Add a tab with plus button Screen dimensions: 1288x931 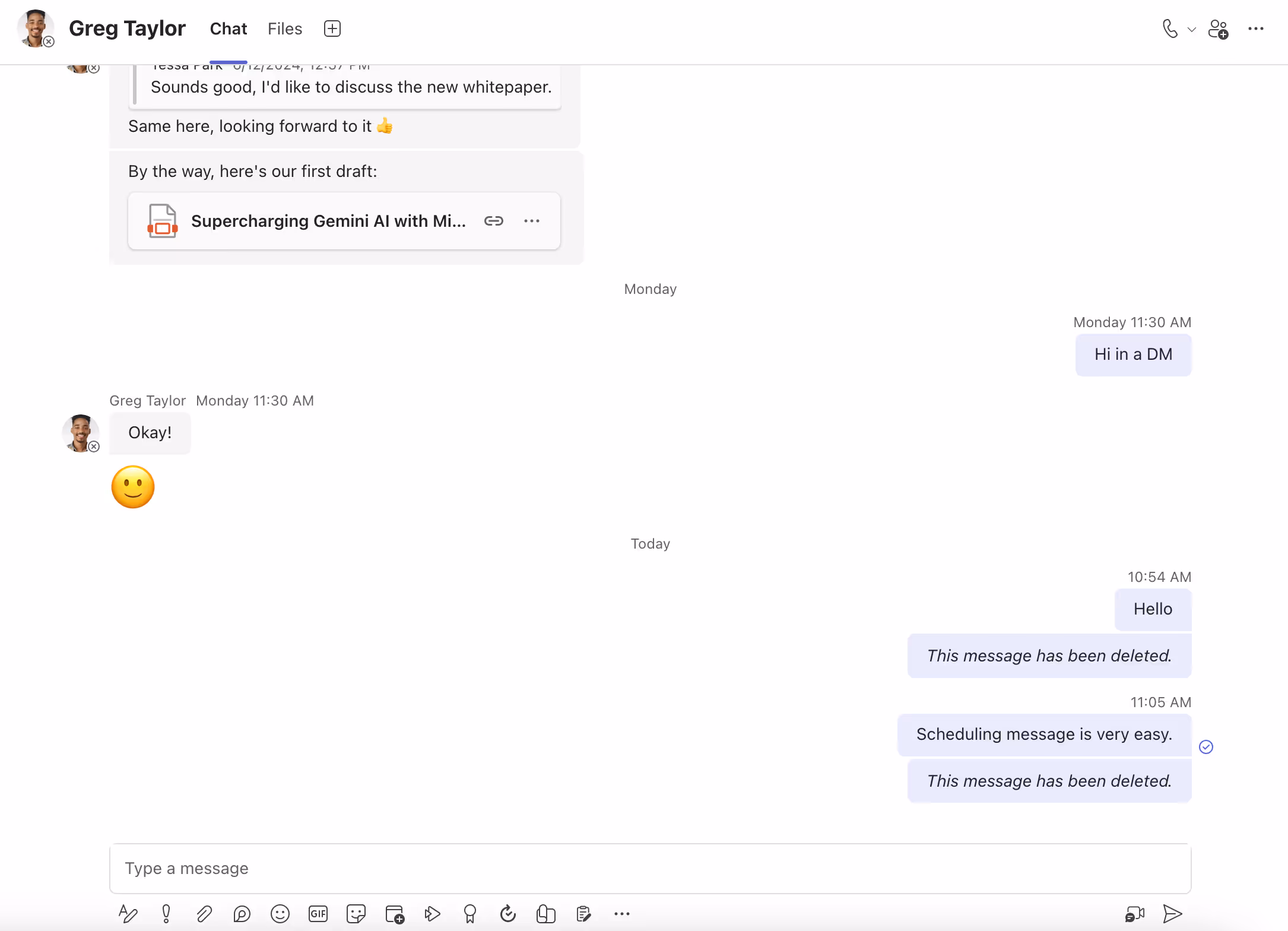[x=332, y=28]
